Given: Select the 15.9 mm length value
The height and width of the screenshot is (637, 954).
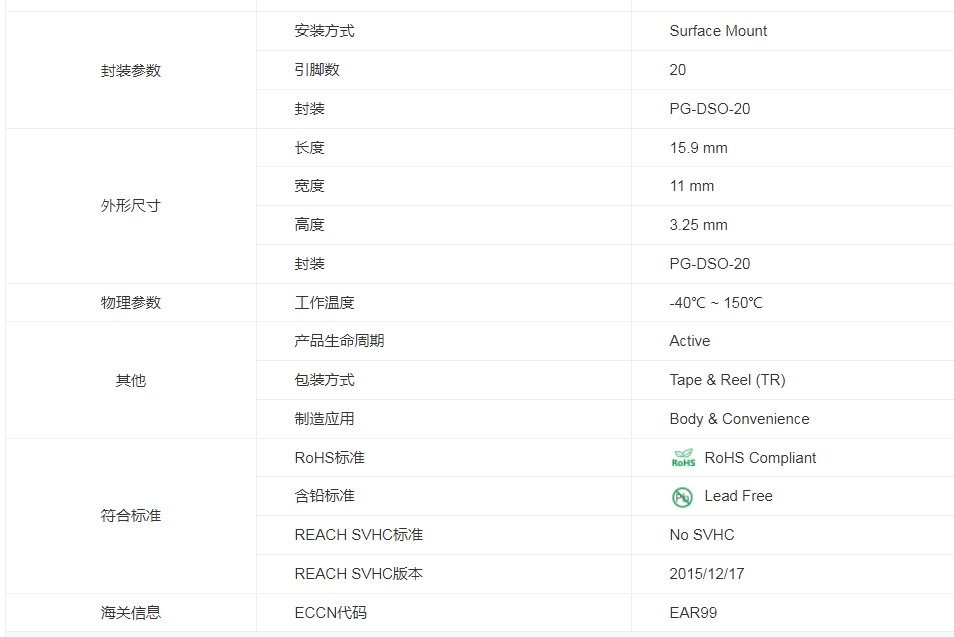Looking at the screenshot, I should (x=698, y=148).
